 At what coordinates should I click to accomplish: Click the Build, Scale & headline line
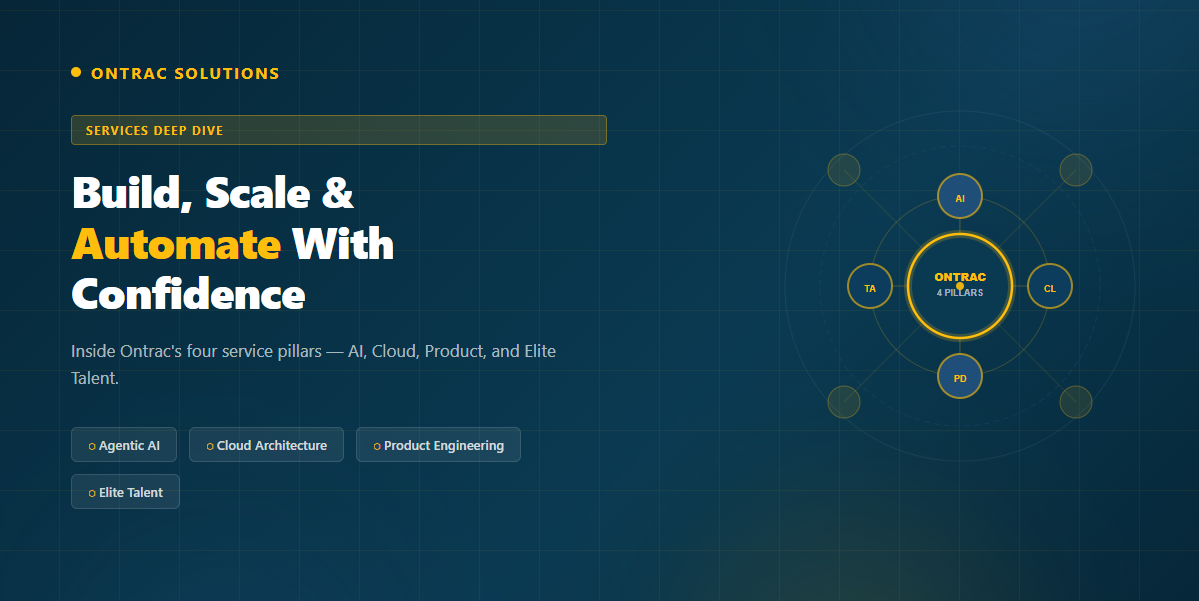pos(213,192)
